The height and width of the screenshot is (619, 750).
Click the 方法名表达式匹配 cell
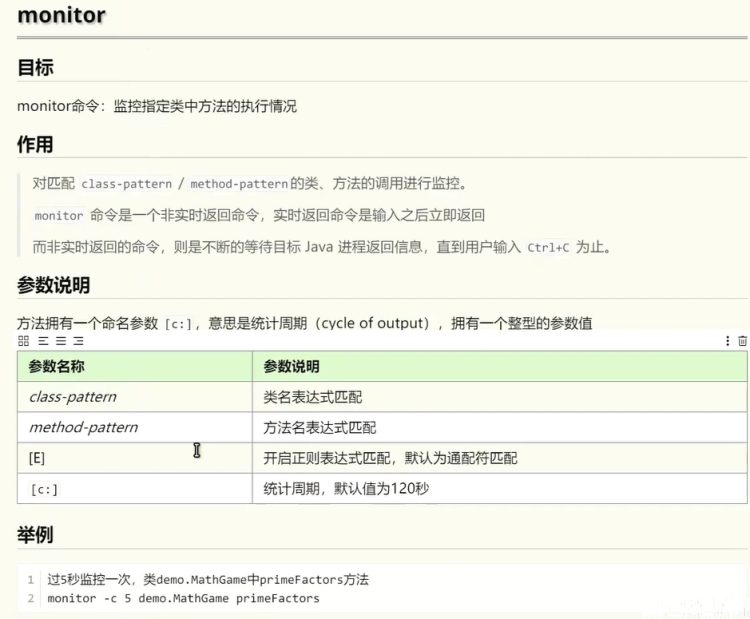499,427
